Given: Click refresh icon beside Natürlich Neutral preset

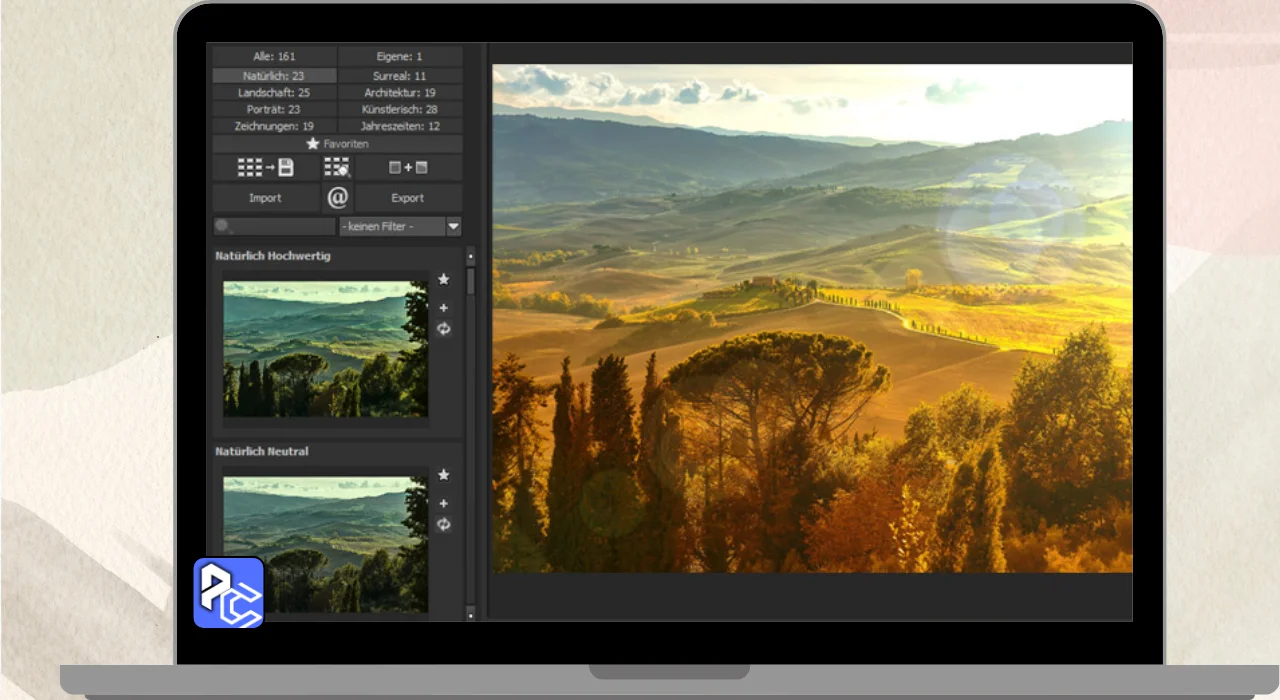Looking at the screenshot, I should coord(444,524).
